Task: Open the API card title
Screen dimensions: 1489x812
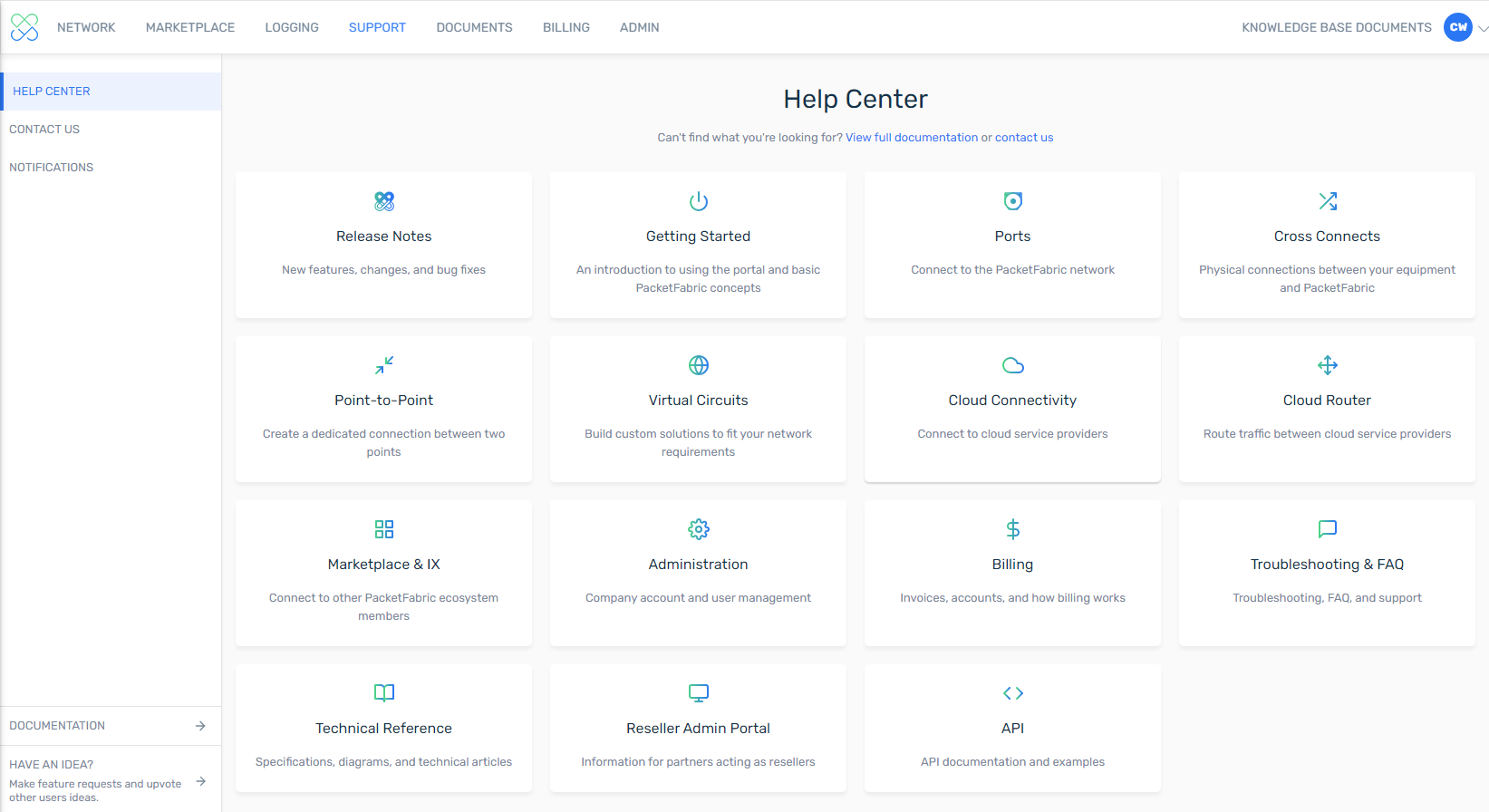Action: tap(1013, 729)
